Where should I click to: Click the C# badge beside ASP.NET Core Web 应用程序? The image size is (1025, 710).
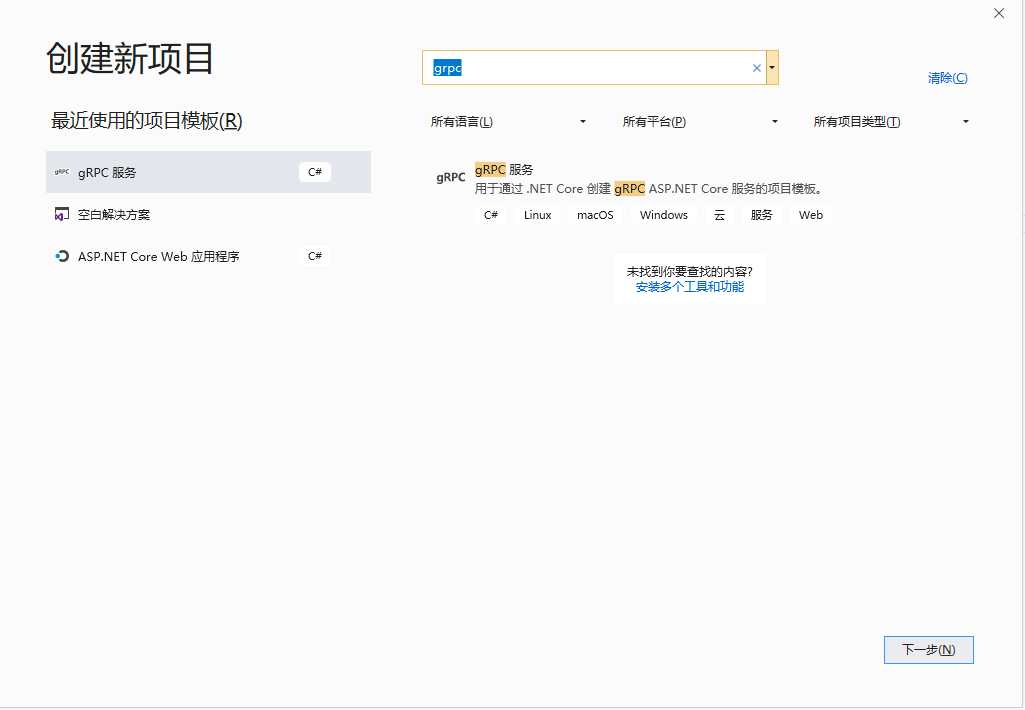[x=315, y=256]
